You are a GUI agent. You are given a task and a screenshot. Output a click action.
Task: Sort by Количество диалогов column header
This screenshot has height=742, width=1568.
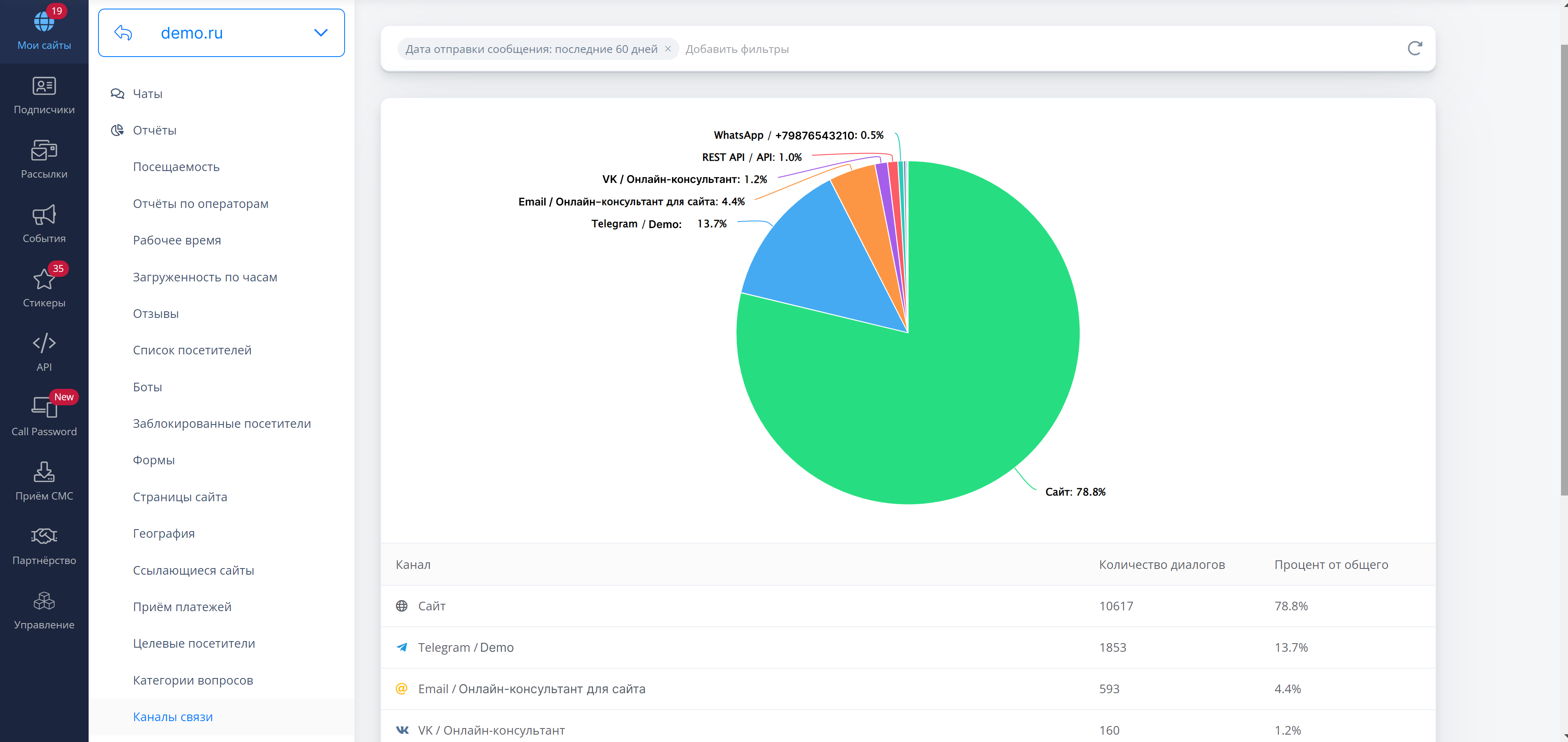pyautogui.click(x=1161, y=564)
